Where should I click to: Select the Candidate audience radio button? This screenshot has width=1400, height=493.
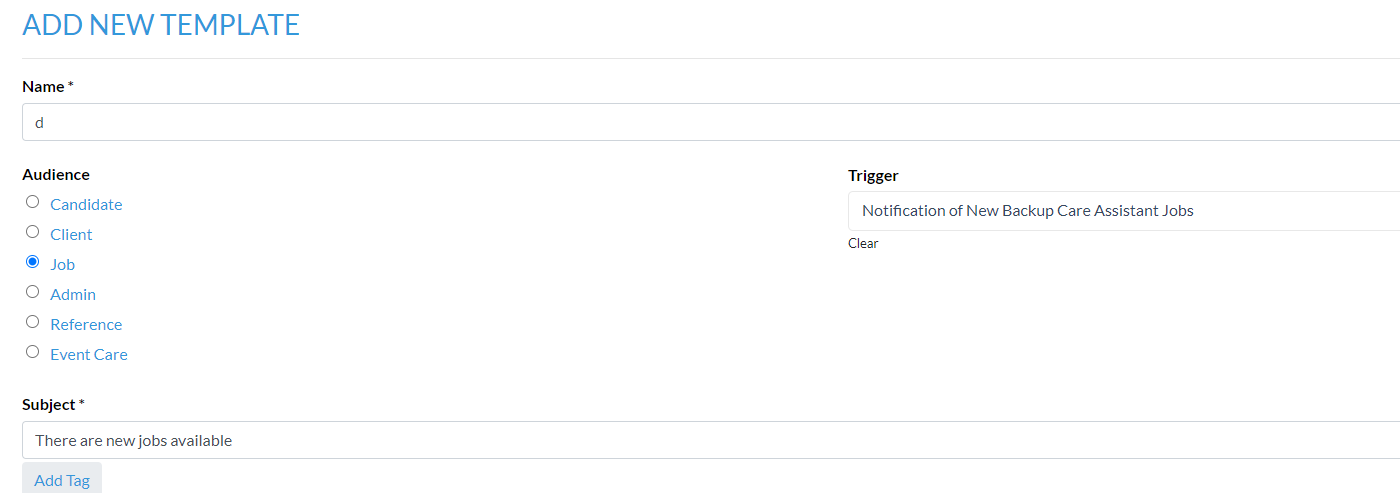(32, 202)
